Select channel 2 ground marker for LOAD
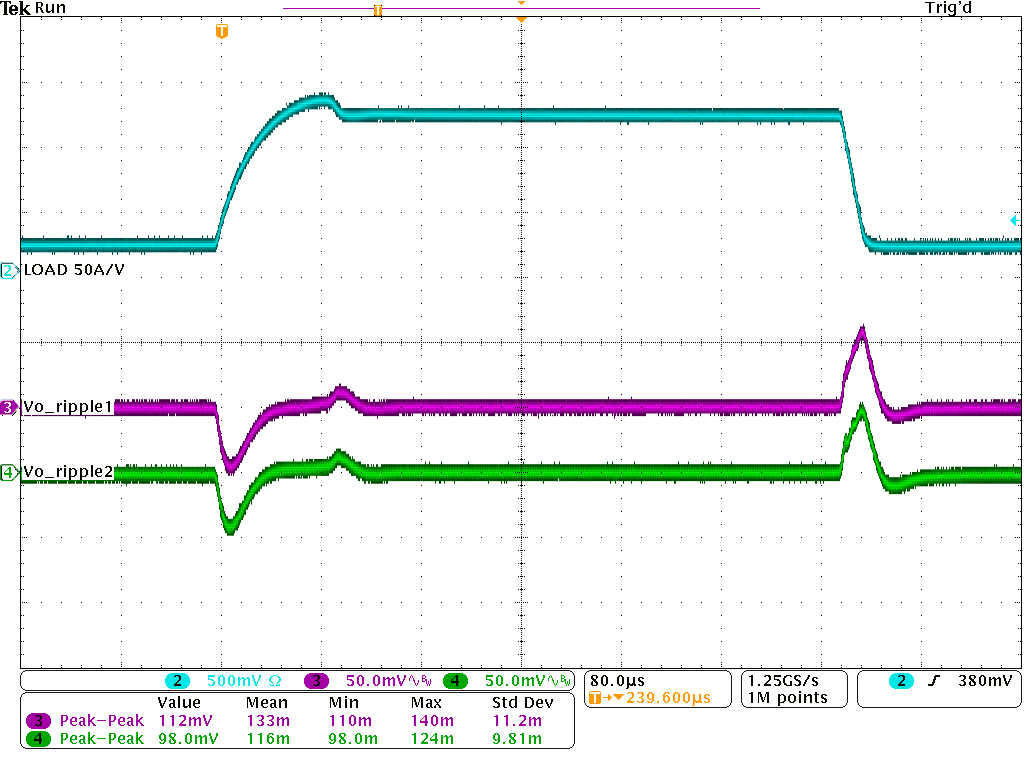 tap(8, 271)
